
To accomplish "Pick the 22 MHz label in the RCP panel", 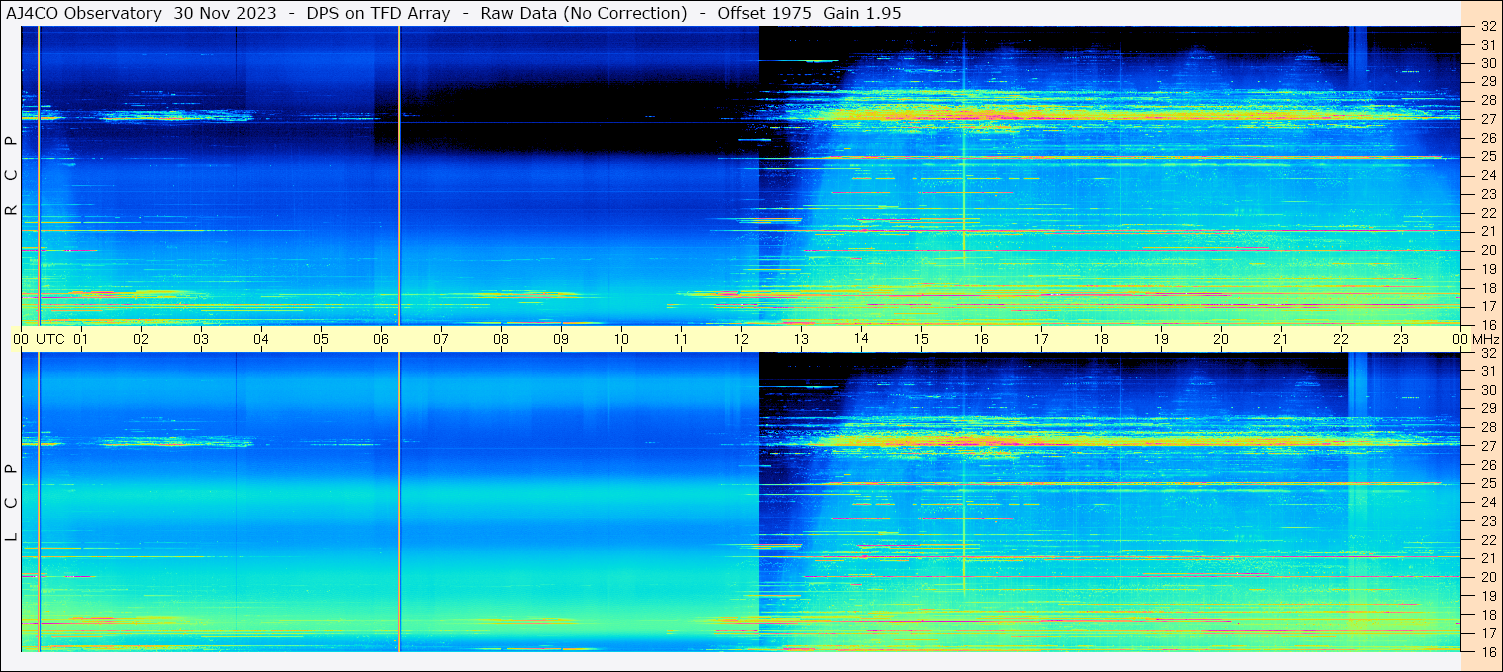I will (x=1487, y=213).
